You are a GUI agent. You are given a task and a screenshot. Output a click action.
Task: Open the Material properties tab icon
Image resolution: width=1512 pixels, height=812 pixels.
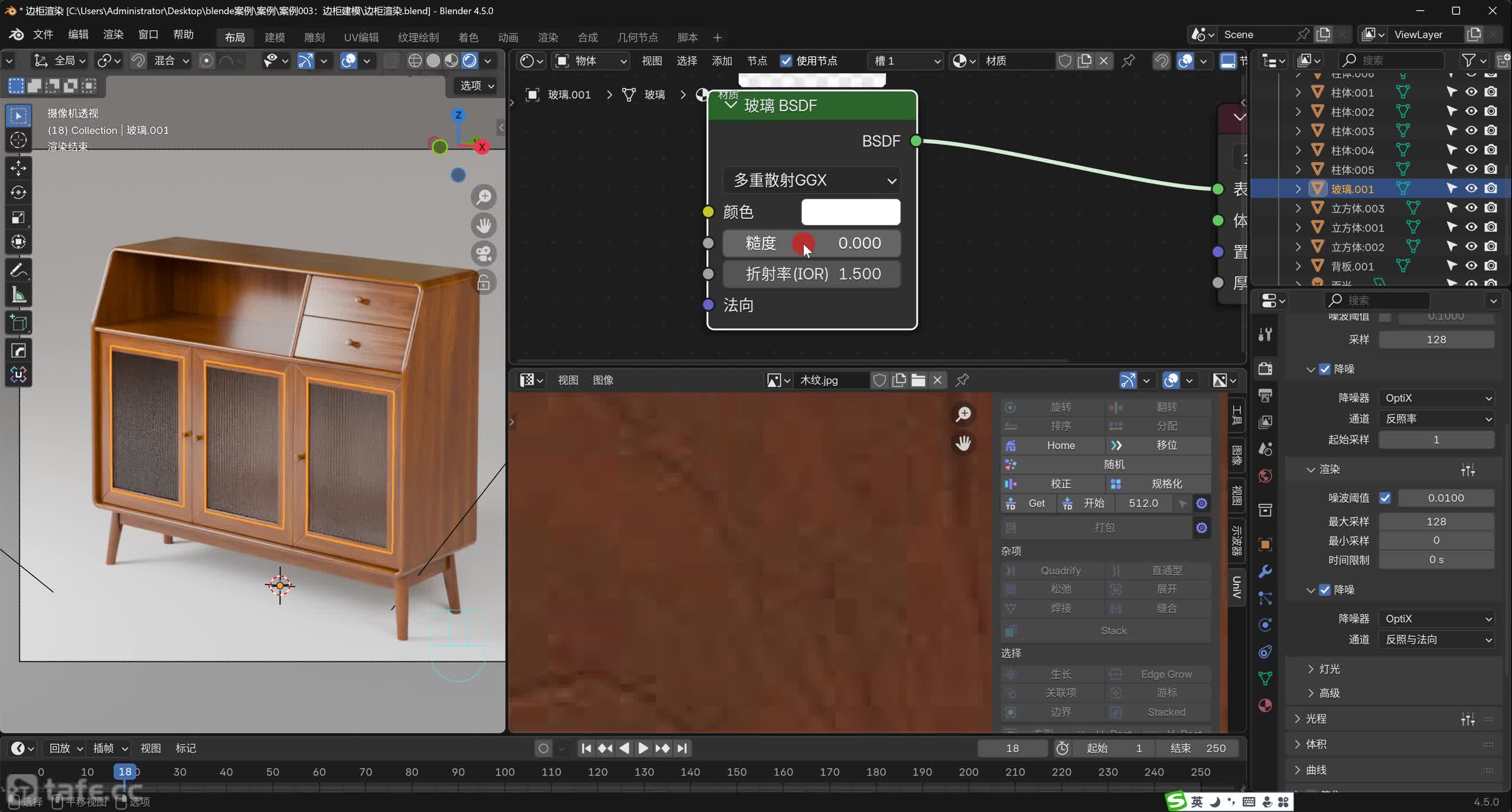tap(1265, 705)
